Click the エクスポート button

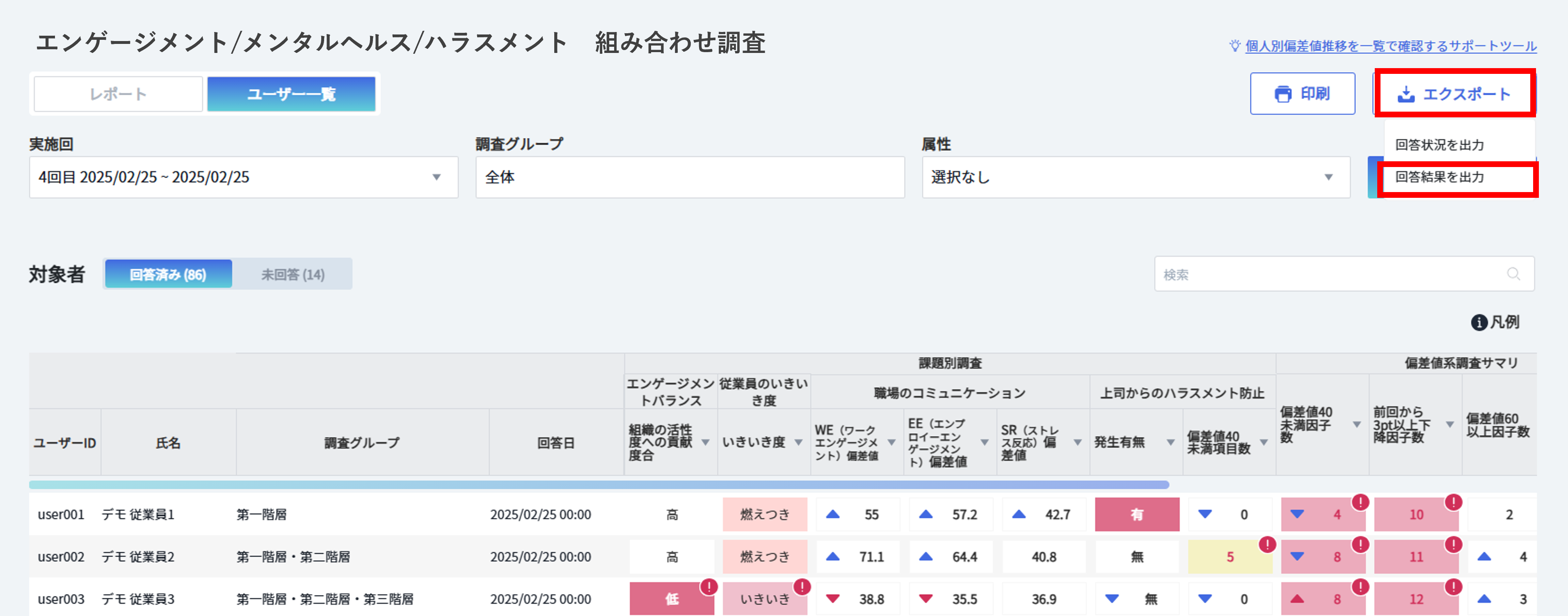click(x=1454, y=94)
